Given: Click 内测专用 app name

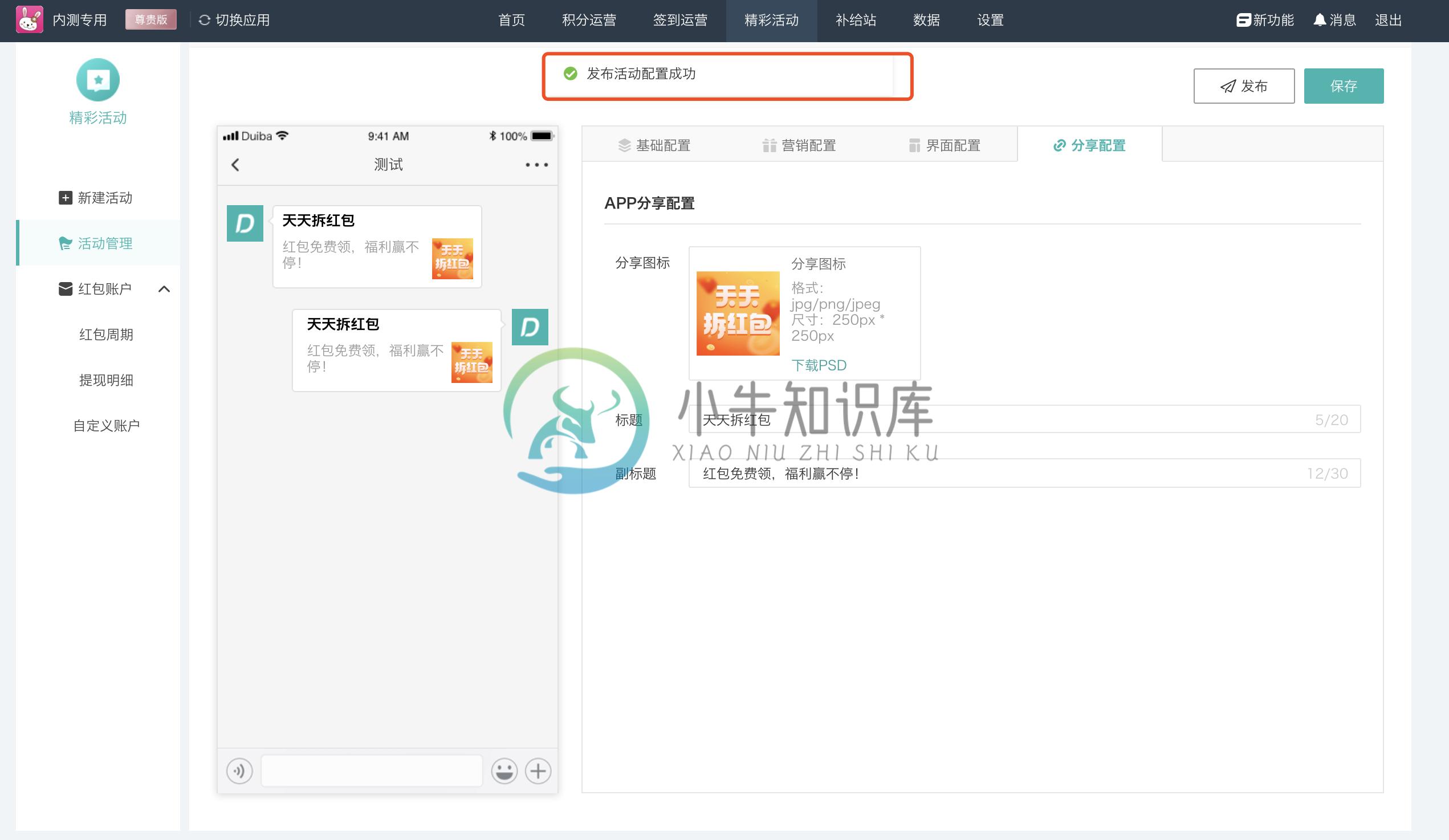Looking at the screenshot, I should click(80, 20).
